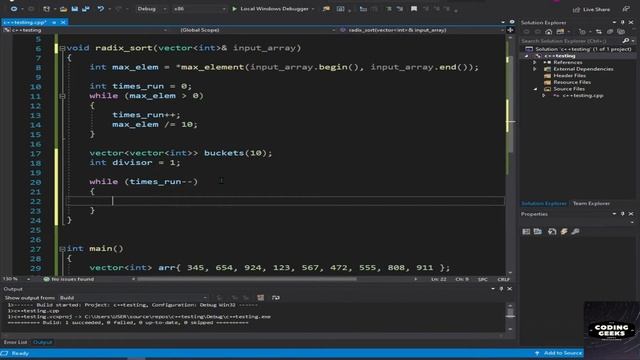Collapse the int main() function fold
Image resolution: width=640 pixels, height=360 pixels.
pyautogui.click(x=62, y=249)
